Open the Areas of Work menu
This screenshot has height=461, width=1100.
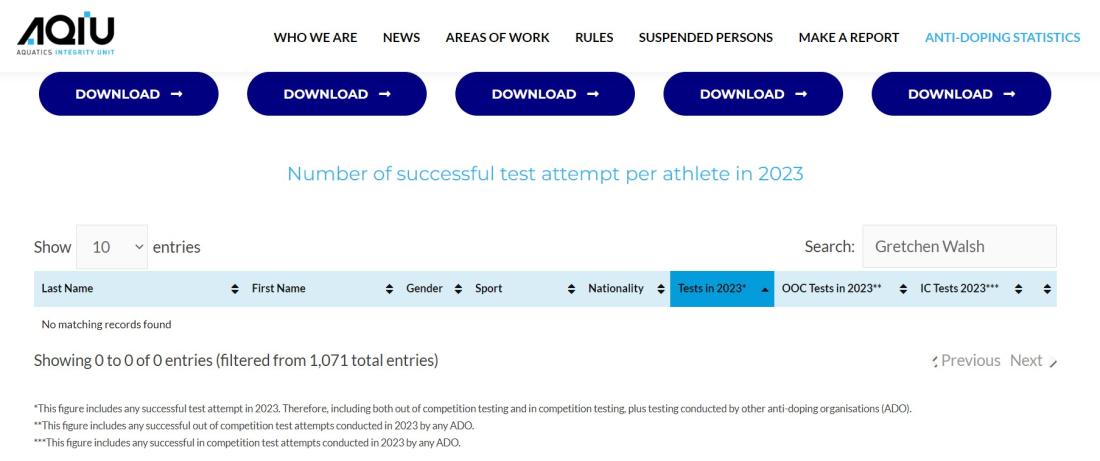[x=497, y=38]
